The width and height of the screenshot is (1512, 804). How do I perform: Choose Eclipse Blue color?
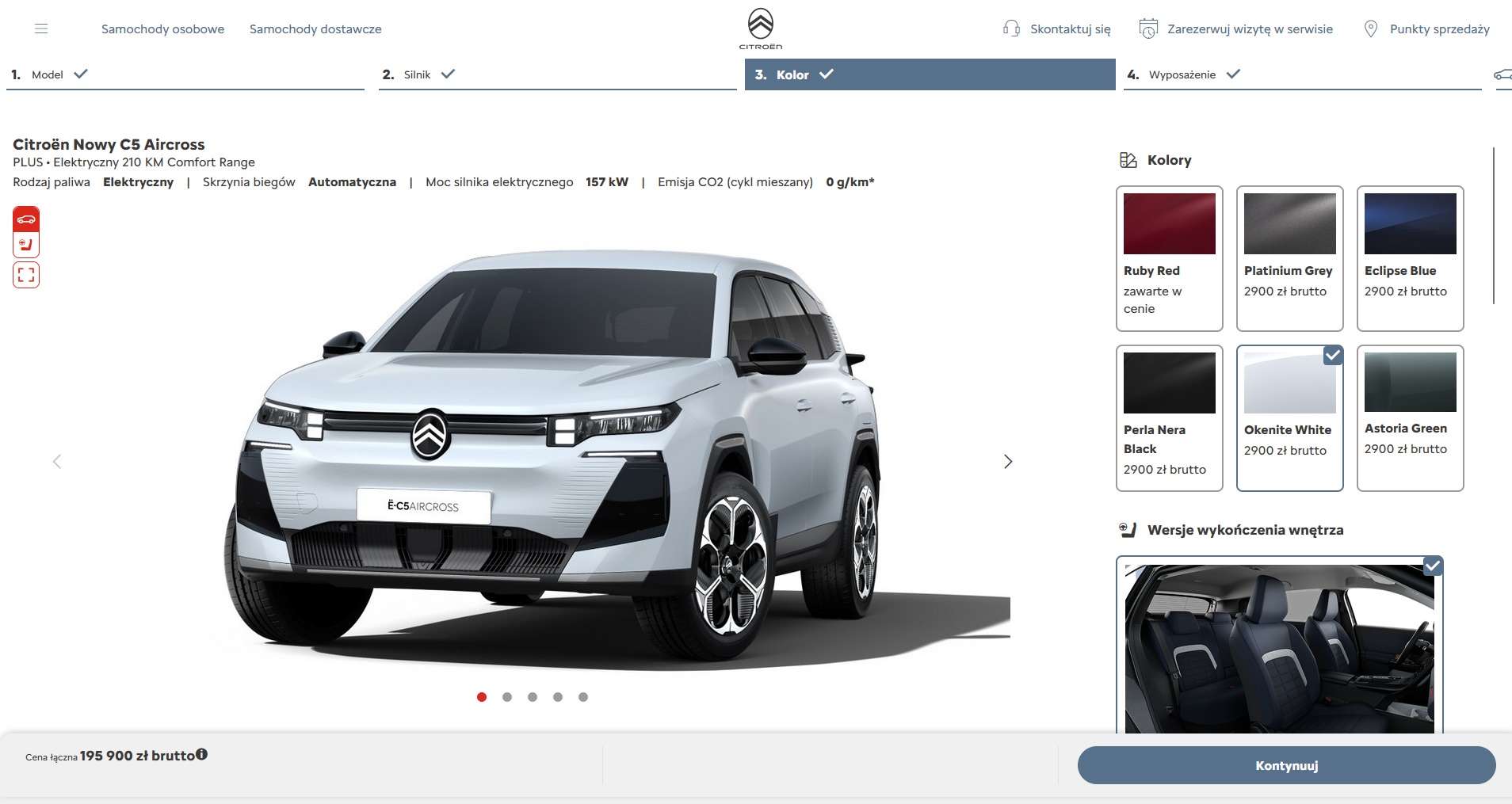pyautogui.click(x=1411, y=258)
